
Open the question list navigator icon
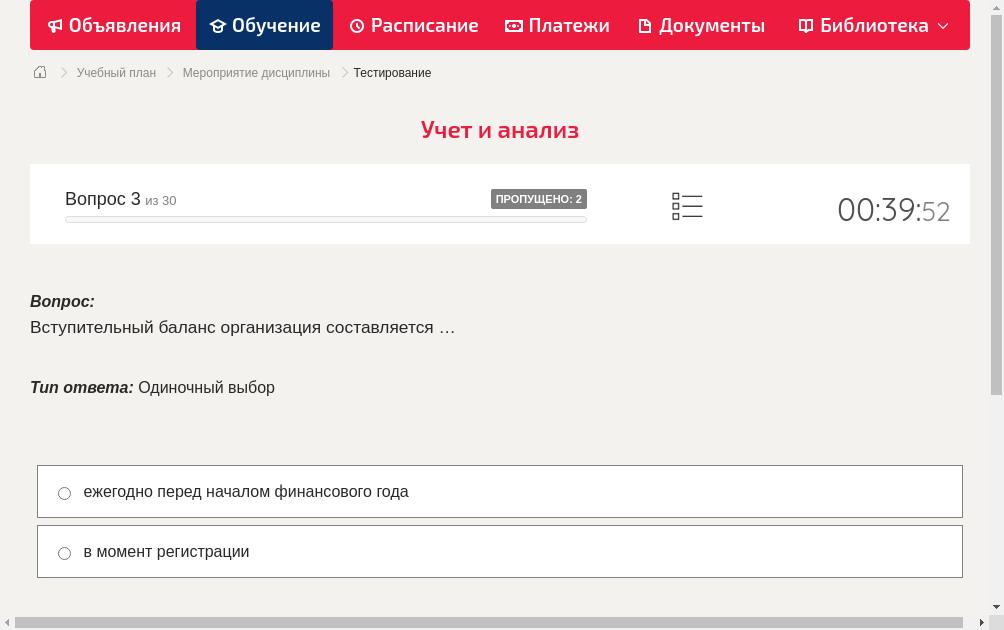687,206
